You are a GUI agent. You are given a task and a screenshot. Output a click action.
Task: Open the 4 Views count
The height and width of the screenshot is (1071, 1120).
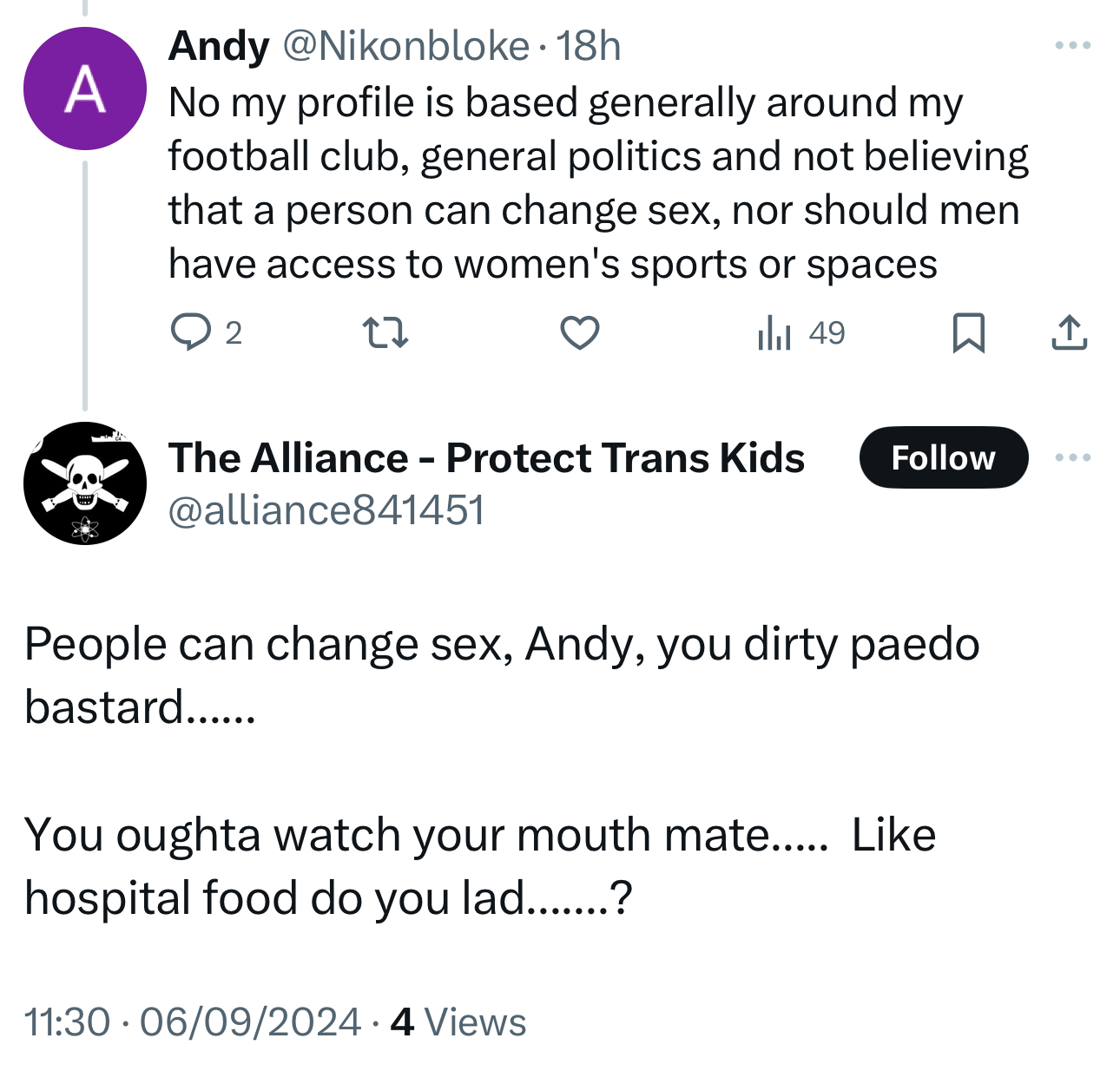coord(458,1022)
